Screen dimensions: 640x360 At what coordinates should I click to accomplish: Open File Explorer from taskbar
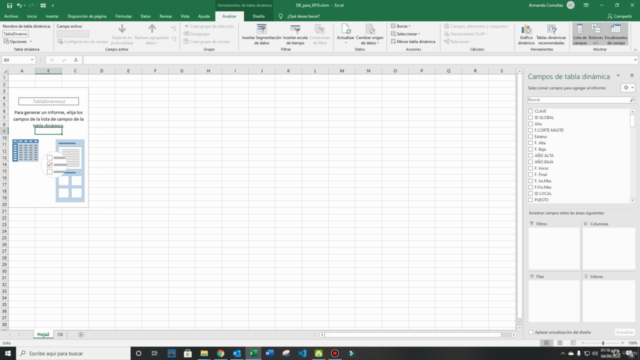(x=204, y=353)
